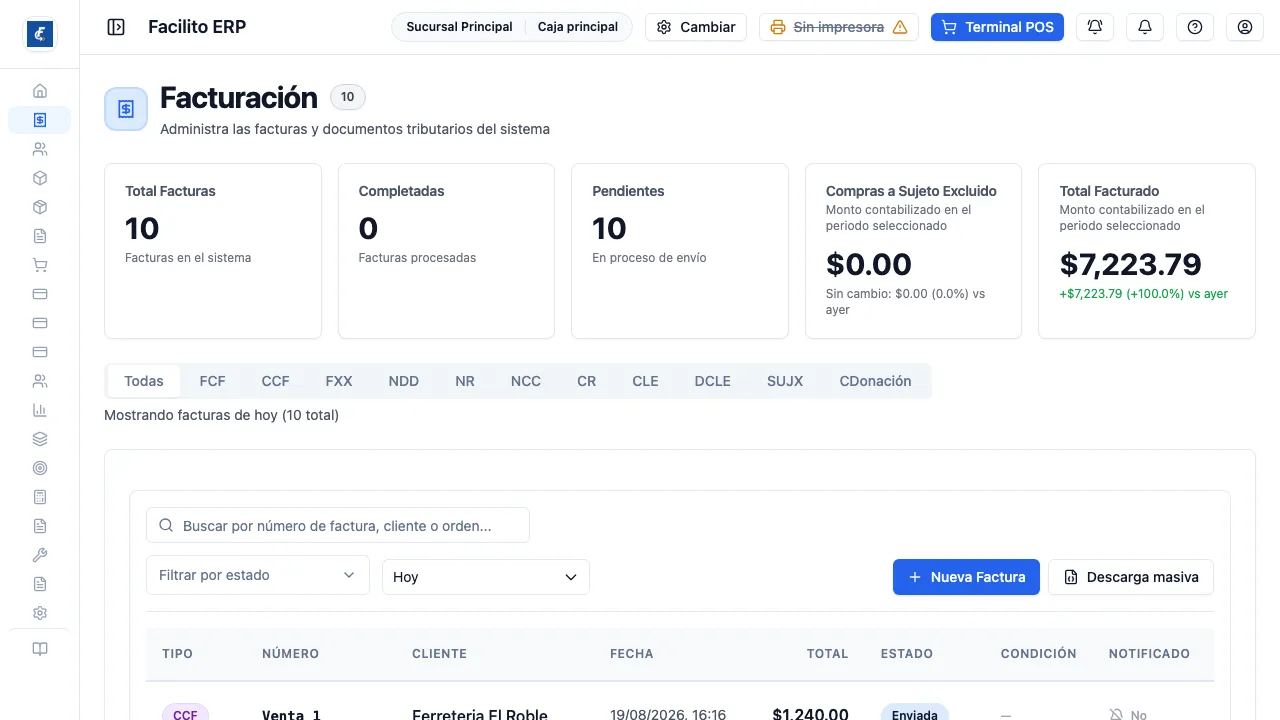Select the DCLE tab
1280x720 pixels.
(713, 381)
